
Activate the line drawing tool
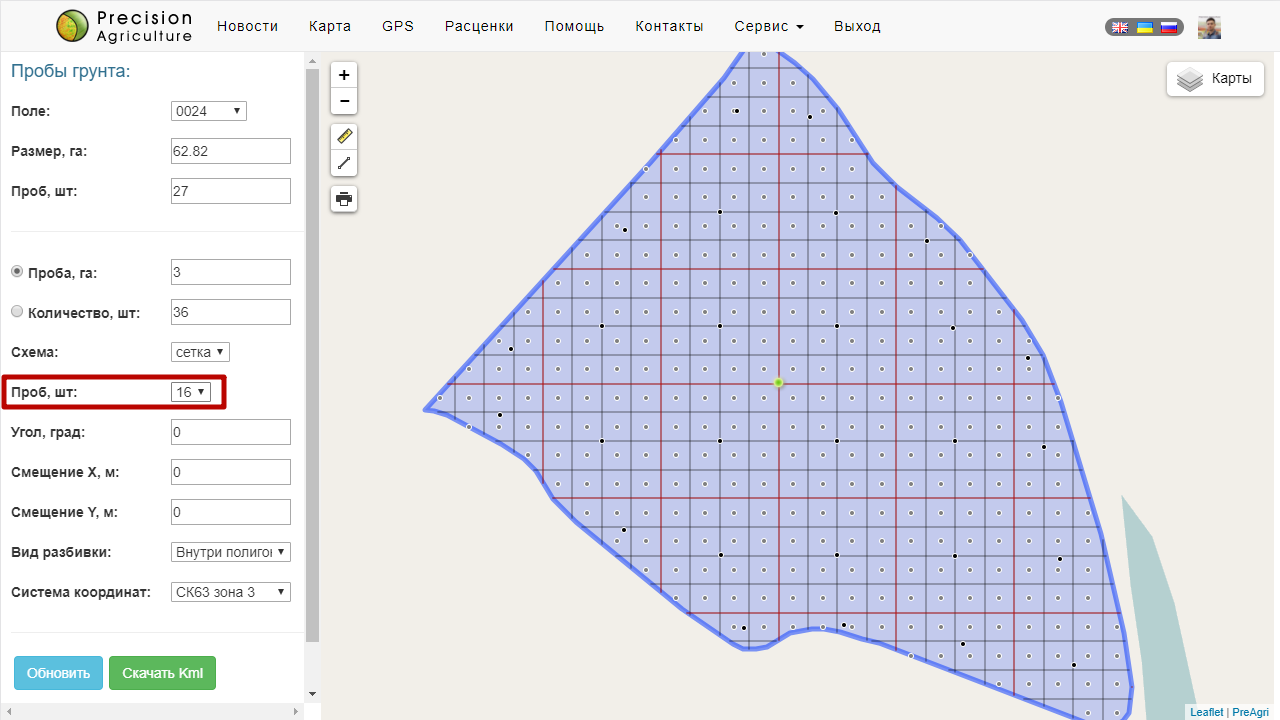[x=344, y=163]
